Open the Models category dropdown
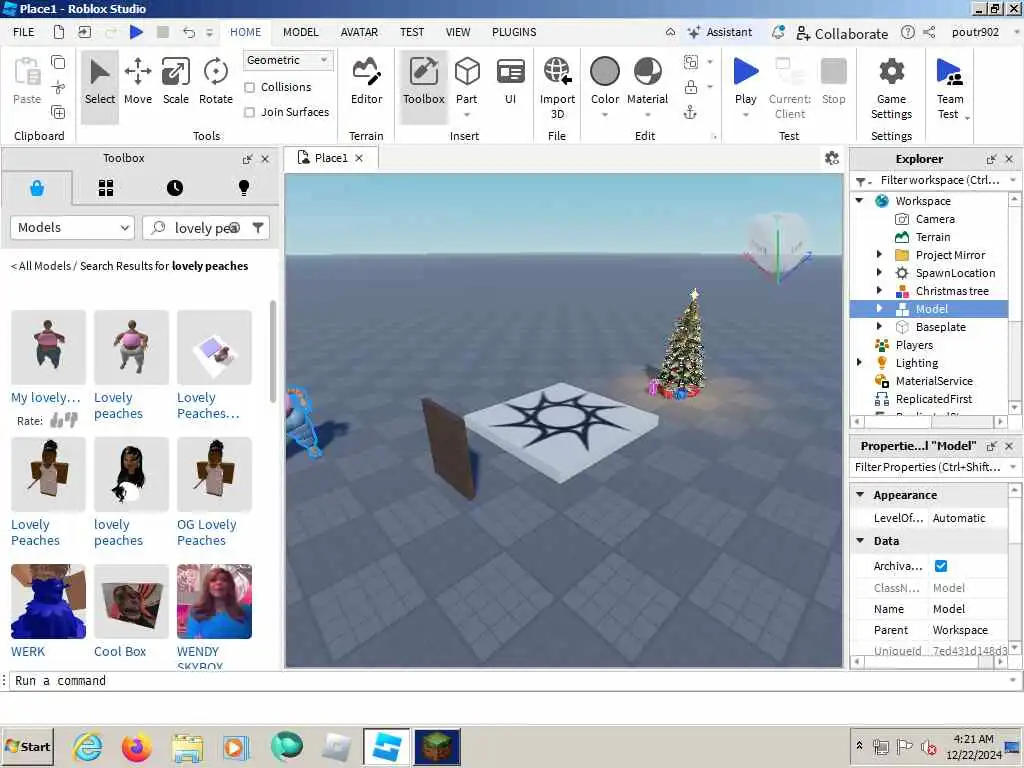 72,228
